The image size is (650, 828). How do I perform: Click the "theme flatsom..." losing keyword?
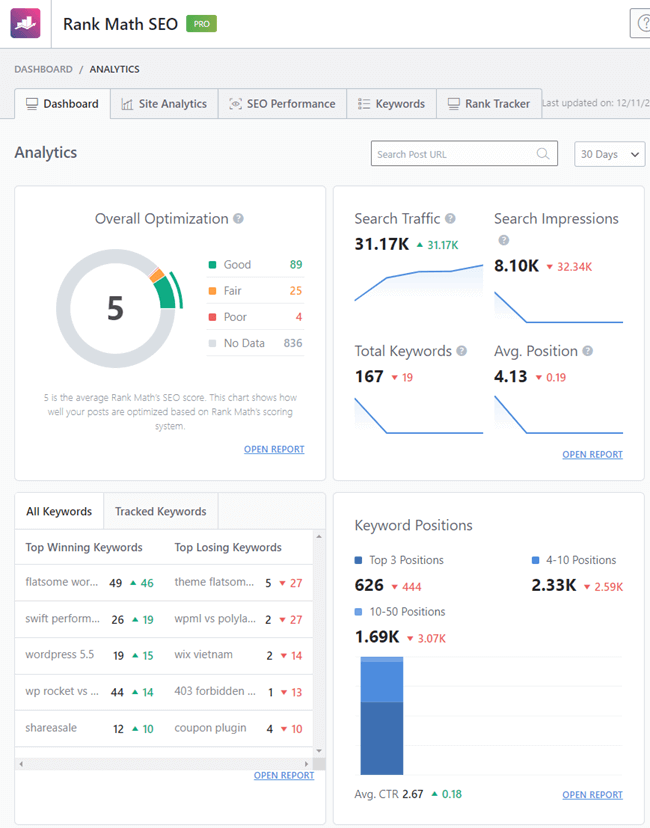214,582
